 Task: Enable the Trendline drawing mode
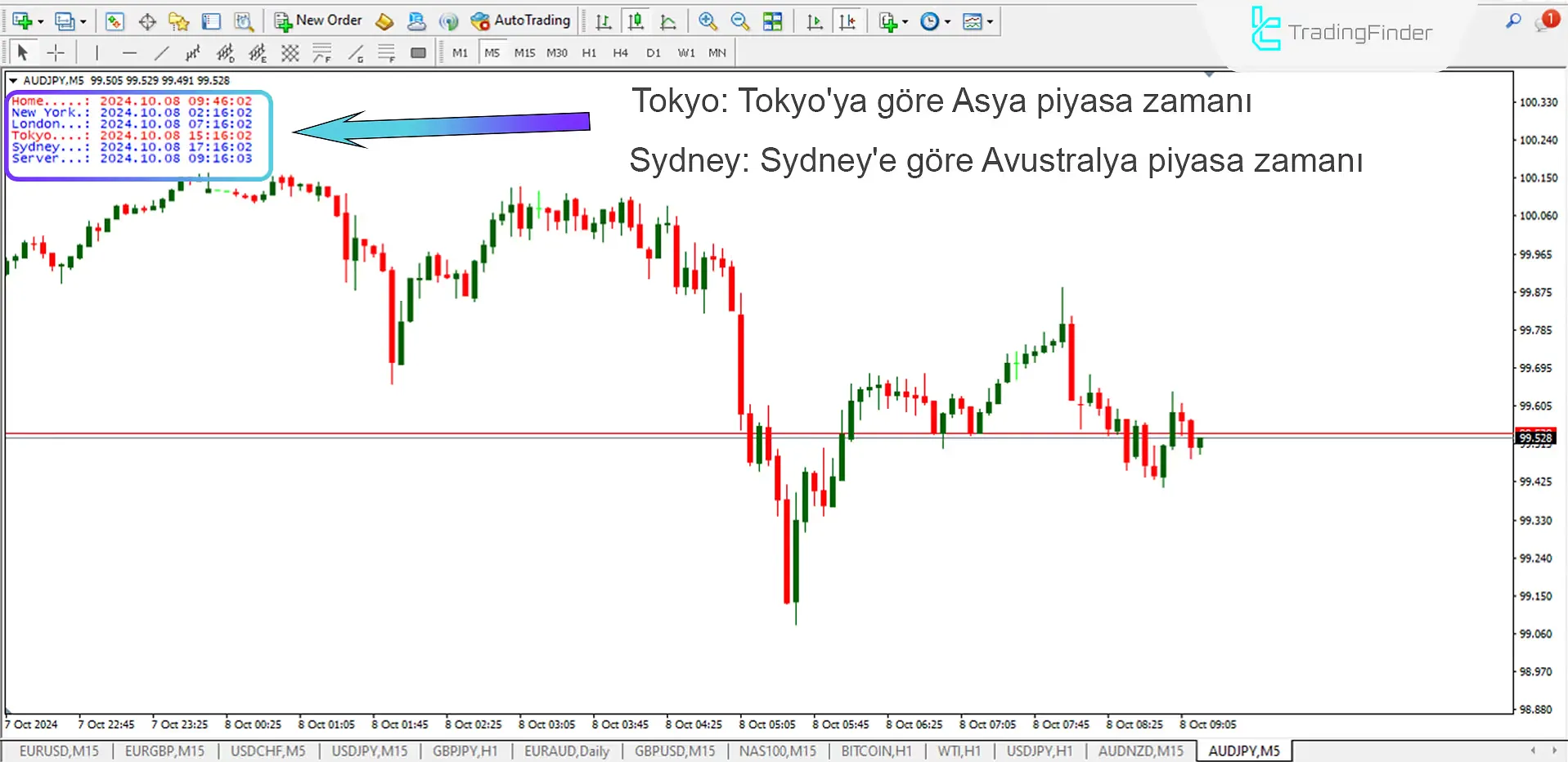pyautogui.click(x=162, y=52)
